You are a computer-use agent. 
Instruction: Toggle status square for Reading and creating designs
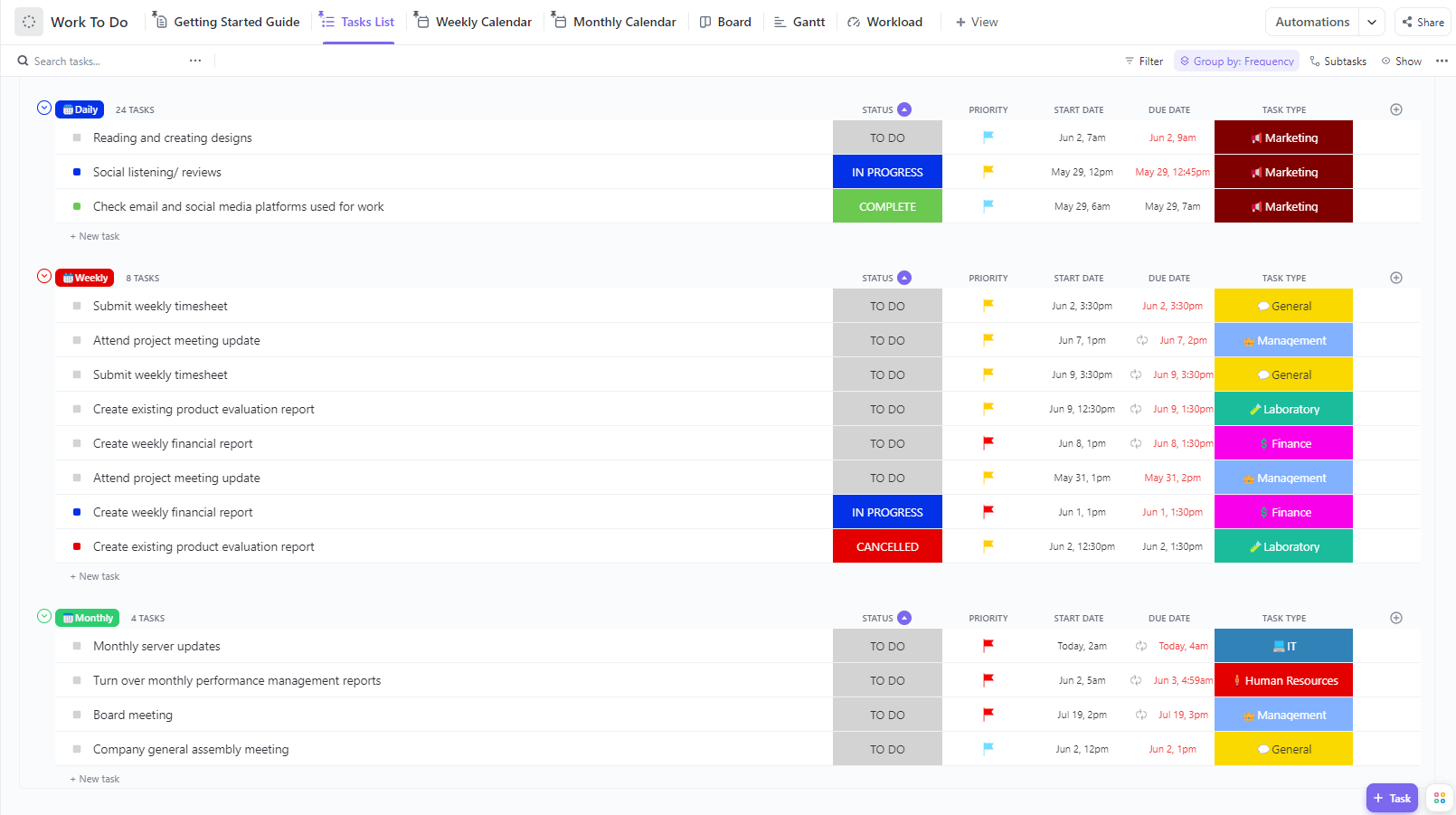tap(77, 138)
